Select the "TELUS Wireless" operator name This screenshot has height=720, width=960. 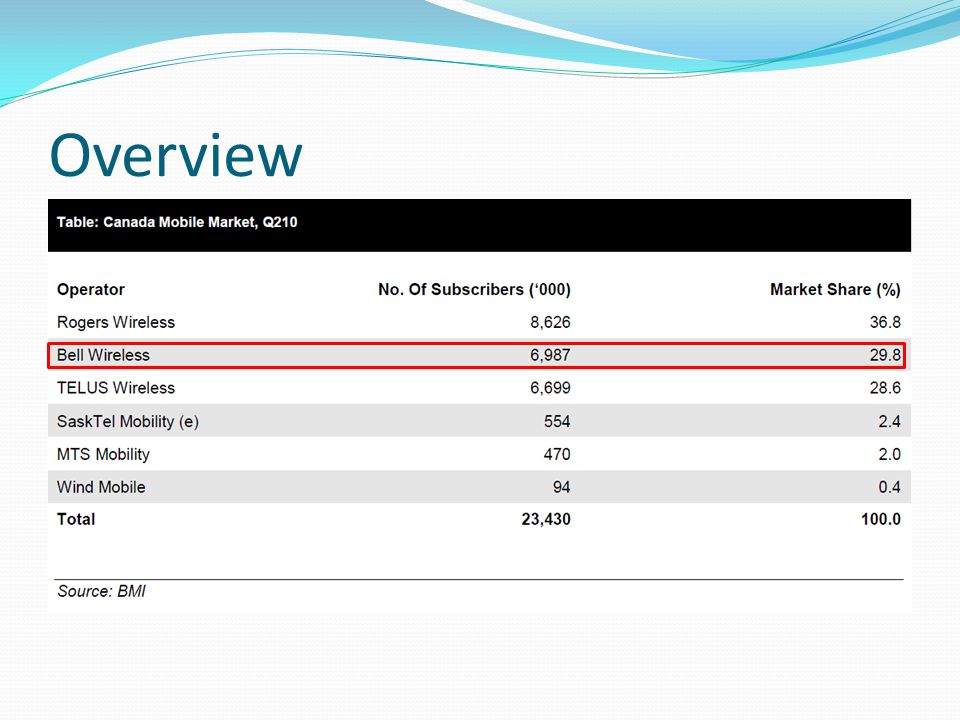tap(116, 388)
